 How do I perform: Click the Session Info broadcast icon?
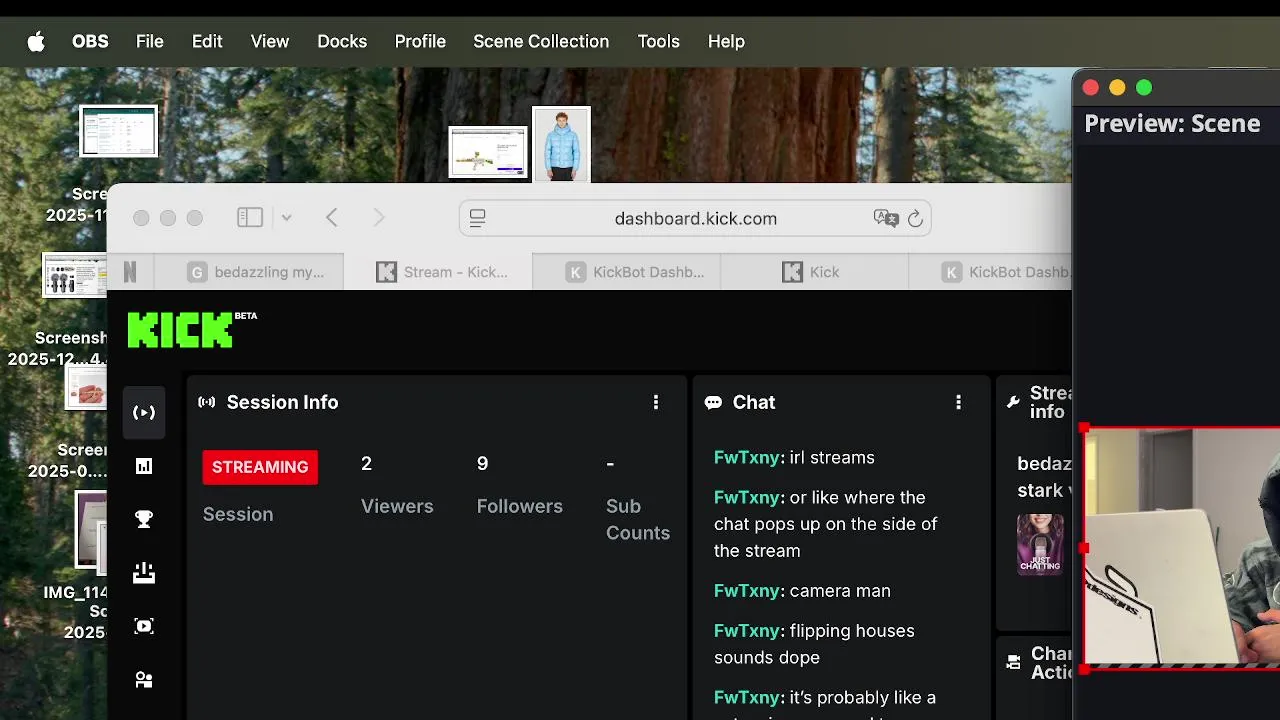[x=207, y=402]
